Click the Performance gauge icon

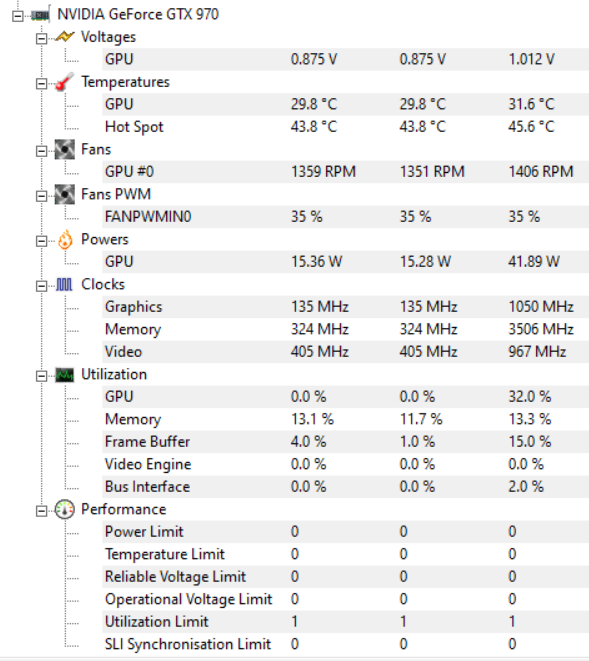tap(65, 509)
